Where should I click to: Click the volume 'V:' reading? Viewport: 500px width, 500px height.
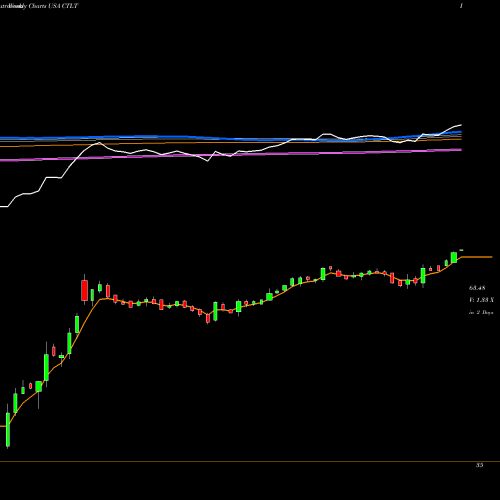click(x=481, y=300)
